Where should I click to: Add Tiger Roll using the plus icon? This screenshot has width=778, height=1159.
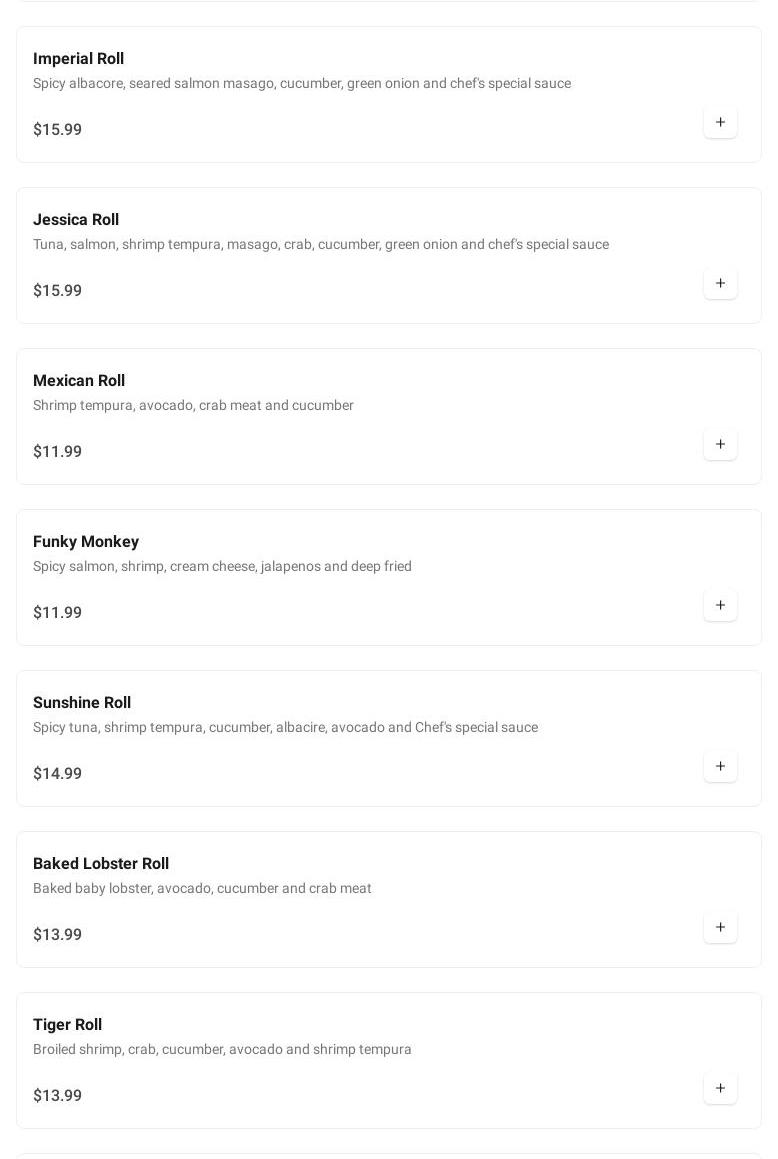coord(720,1088)
